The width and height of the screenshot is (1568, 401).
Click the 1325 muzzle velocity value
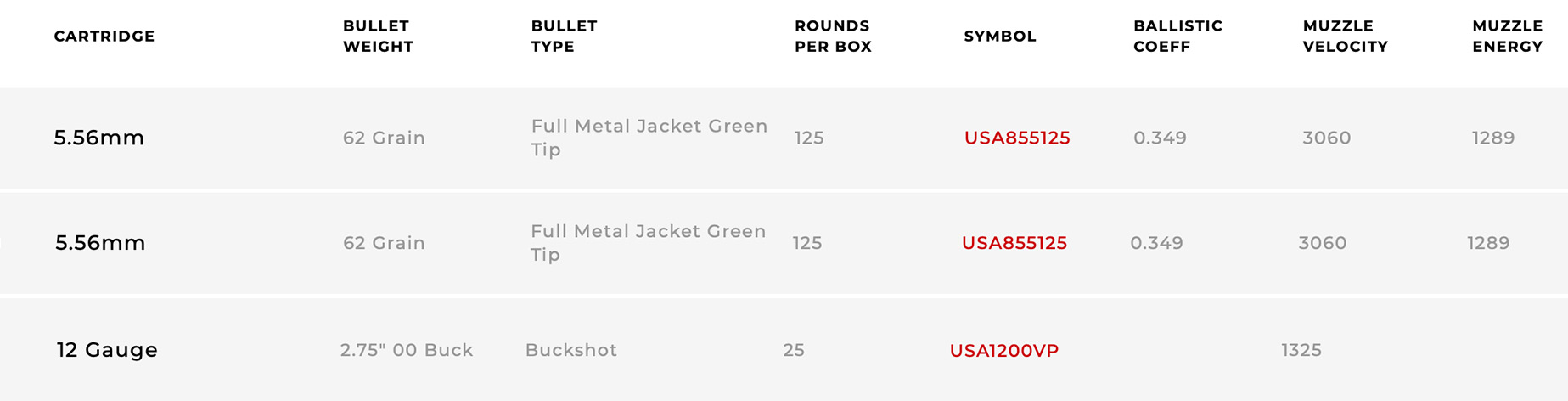[1301, 350]
